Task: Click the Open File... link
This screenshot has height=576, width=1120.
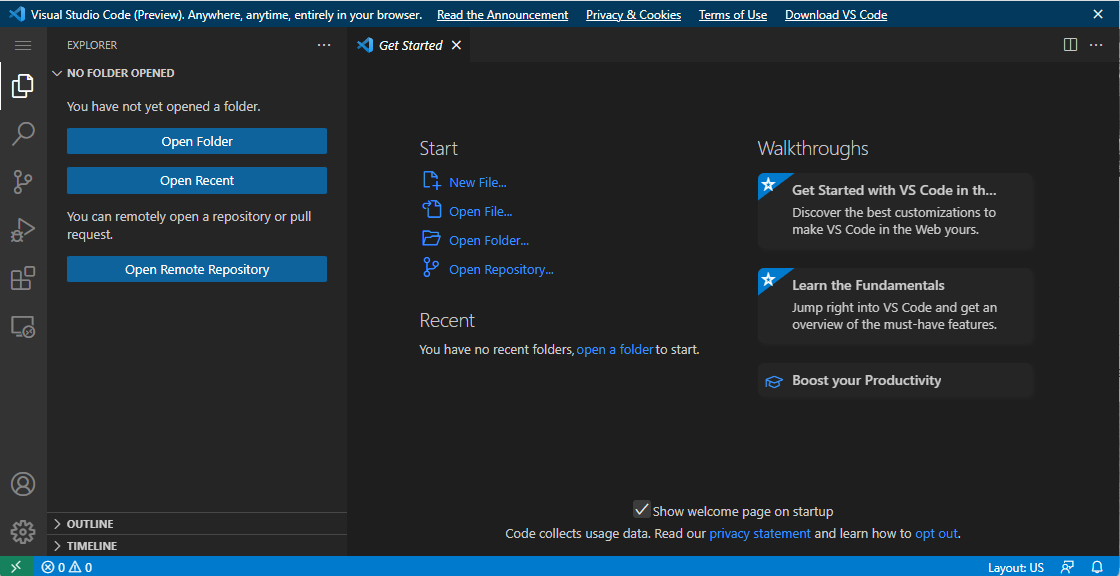Action: (x=481, y=212)
